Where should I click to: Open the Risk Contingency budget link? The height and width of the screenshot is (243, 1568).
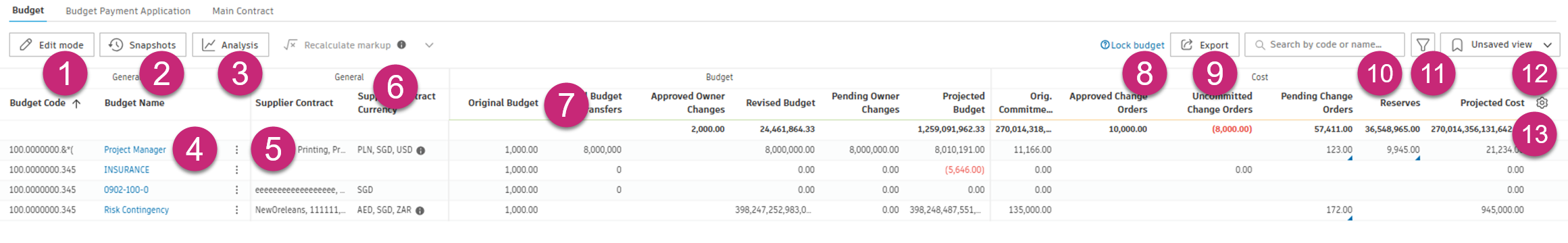[136, 211]
